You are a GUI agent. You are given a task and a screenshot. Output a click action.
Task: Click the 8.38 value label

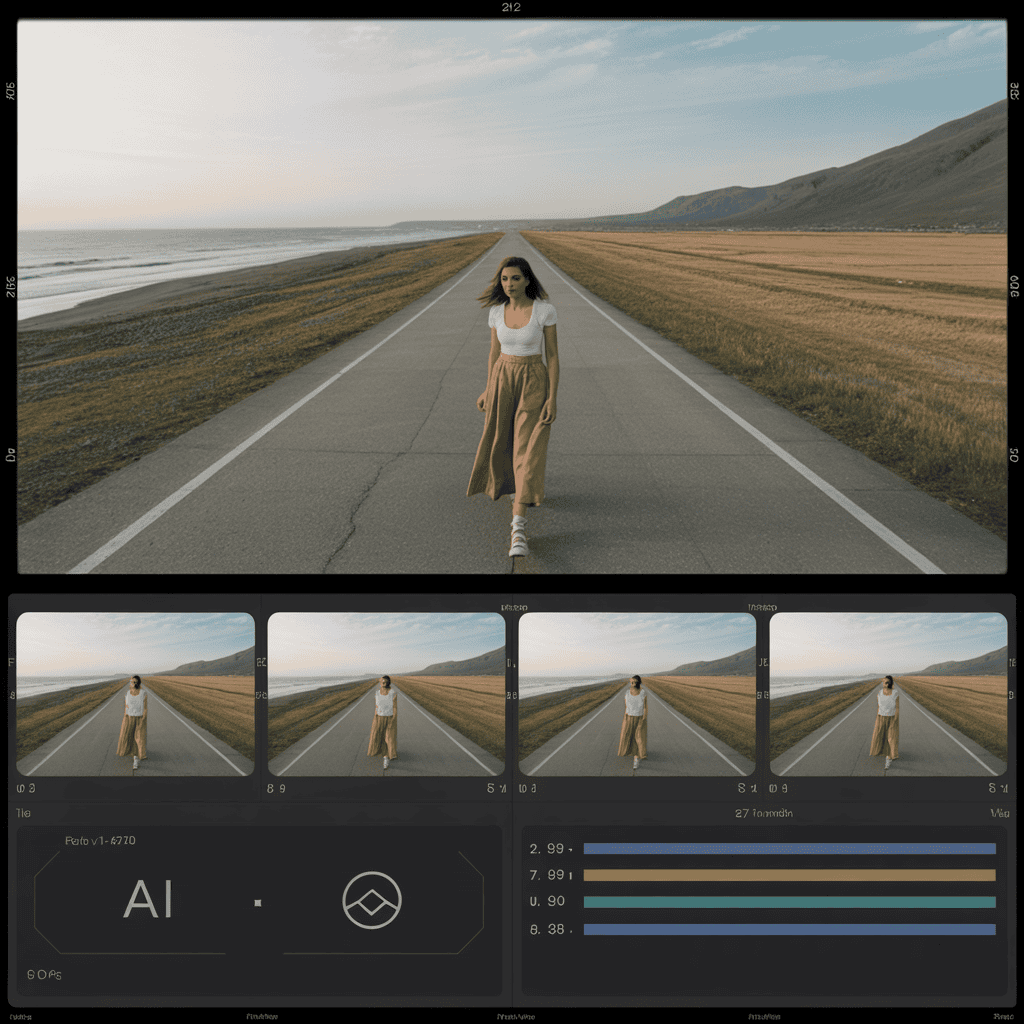pos(549,930)
